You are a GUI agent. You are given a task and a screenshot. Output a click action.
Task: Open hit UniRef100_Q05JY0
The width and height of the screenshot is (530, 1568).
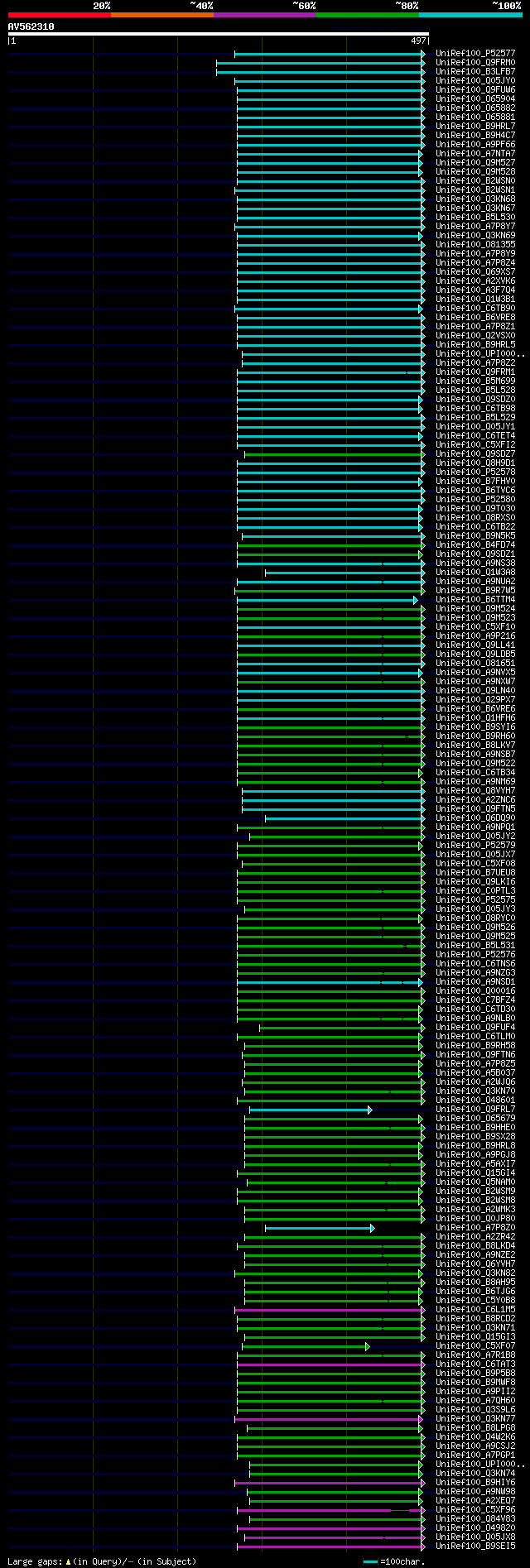(x=475, y=81)
